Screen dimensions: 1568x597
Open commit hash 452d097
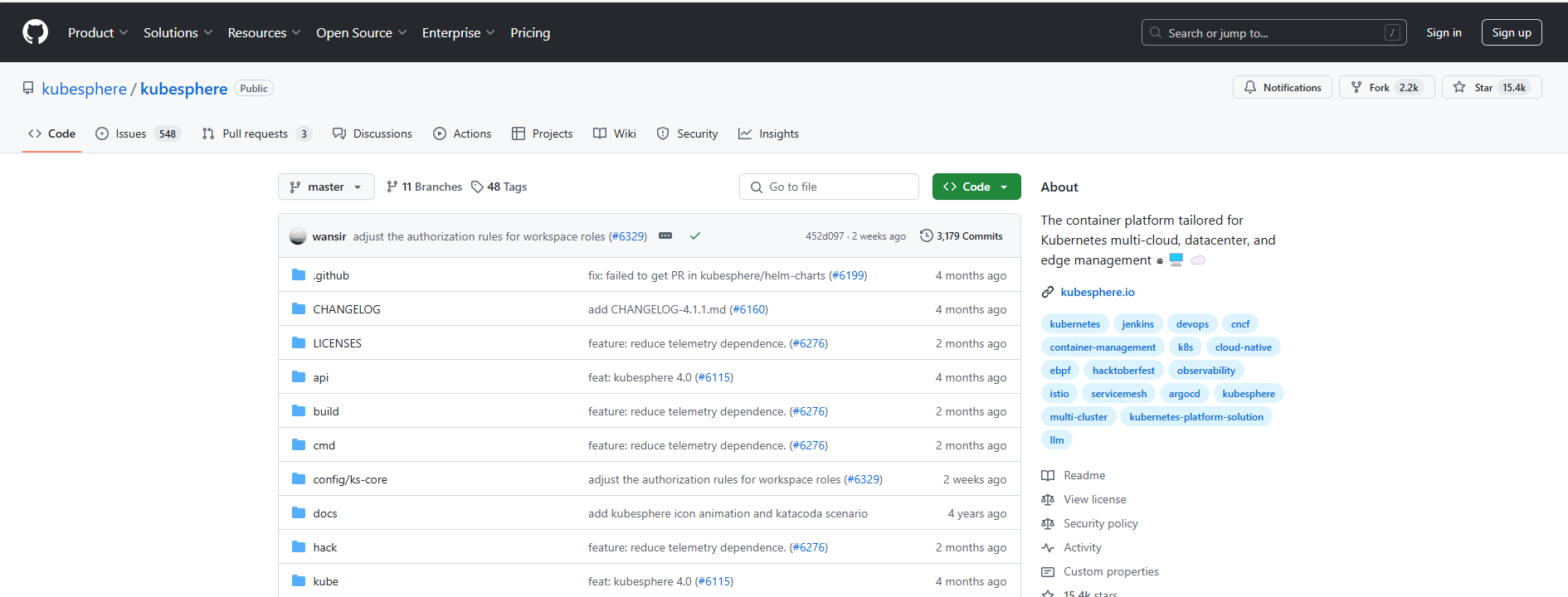[x=825, y=236]
